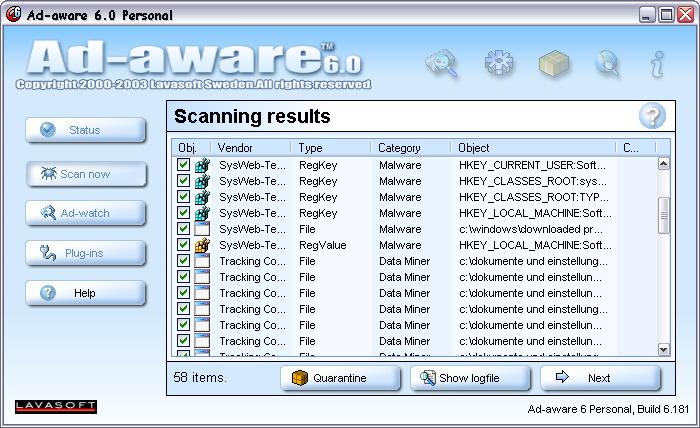
Task: Select the 'HKEY_CURRENT_USER:Soft...' object cell
Action: click(532, 165)
